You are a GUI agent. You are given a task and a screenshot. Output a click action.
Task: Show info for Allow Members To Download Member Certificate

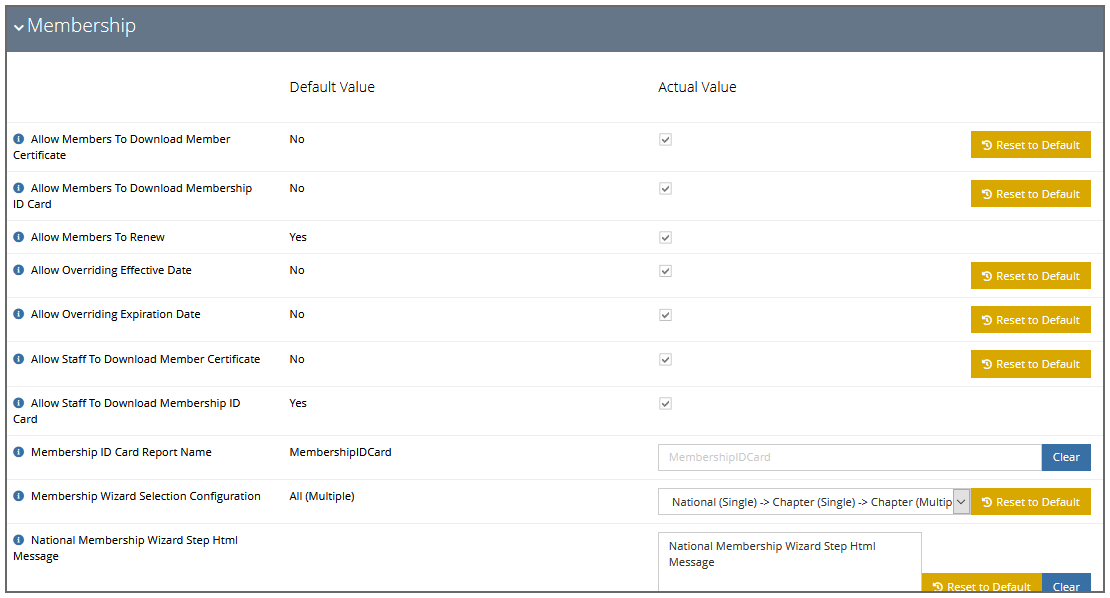click(x=19, y=139)
